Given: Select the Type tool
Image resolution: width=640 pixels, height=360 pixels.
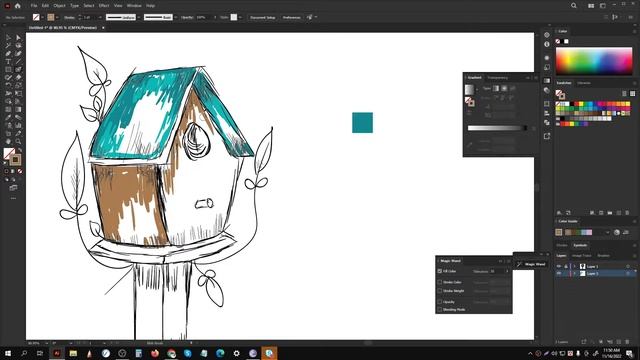Looking at the screenshot, I should [8, 62].
